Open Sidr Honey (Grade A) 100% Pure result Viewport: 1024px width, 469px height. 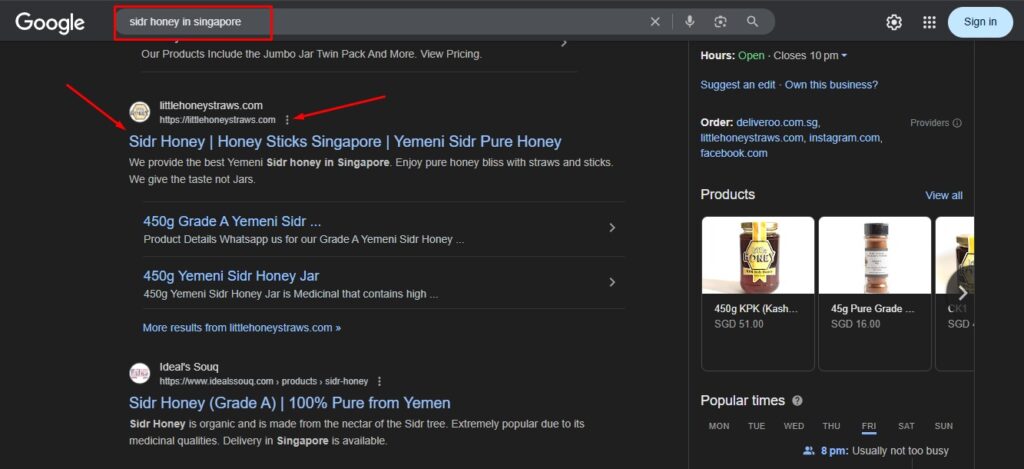click(289, 402)
